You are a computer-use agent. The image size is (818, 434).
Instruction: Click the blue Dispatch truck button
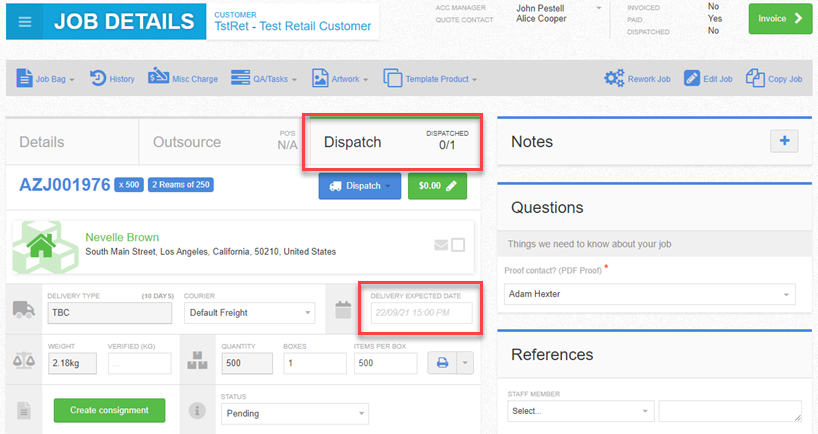click(x=359, y=186)
